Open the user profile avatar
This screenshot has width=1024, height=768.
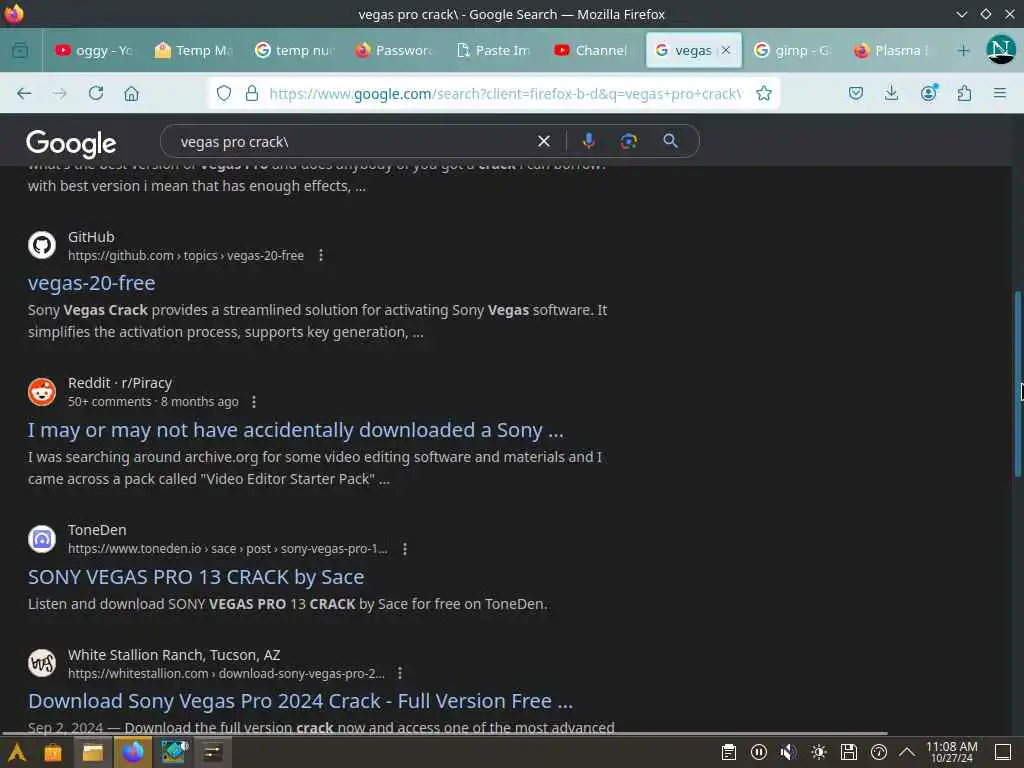coord(1000,50)
